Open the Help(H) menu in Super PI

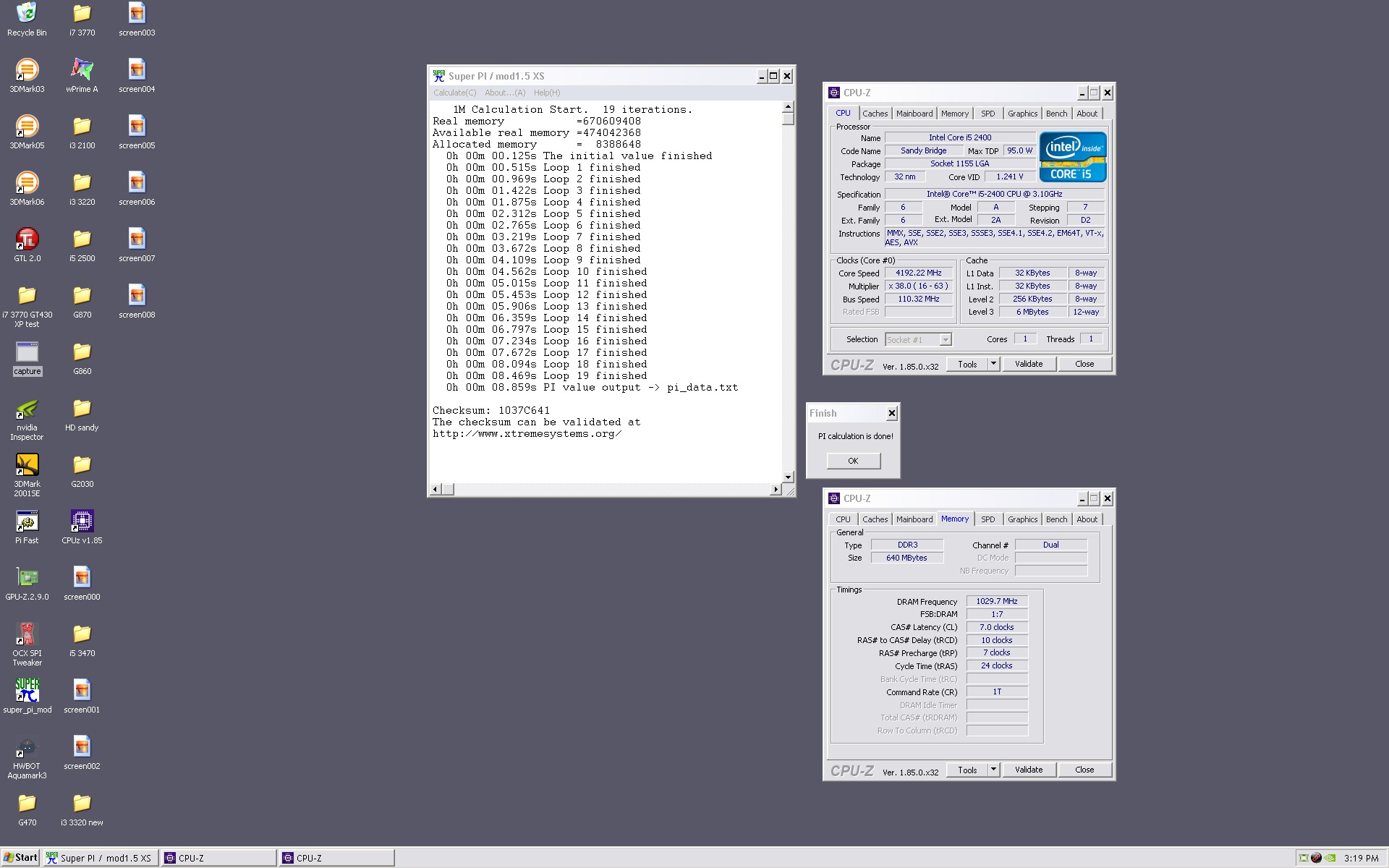coord(547,93)
